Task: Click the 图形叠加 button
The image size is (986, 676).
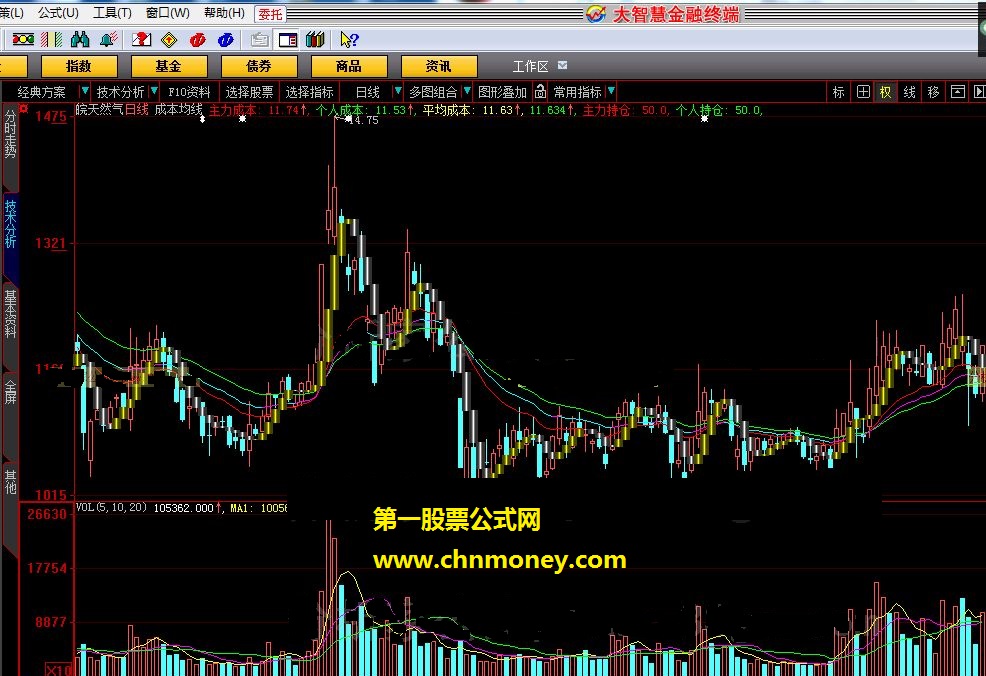Action: 502,92
